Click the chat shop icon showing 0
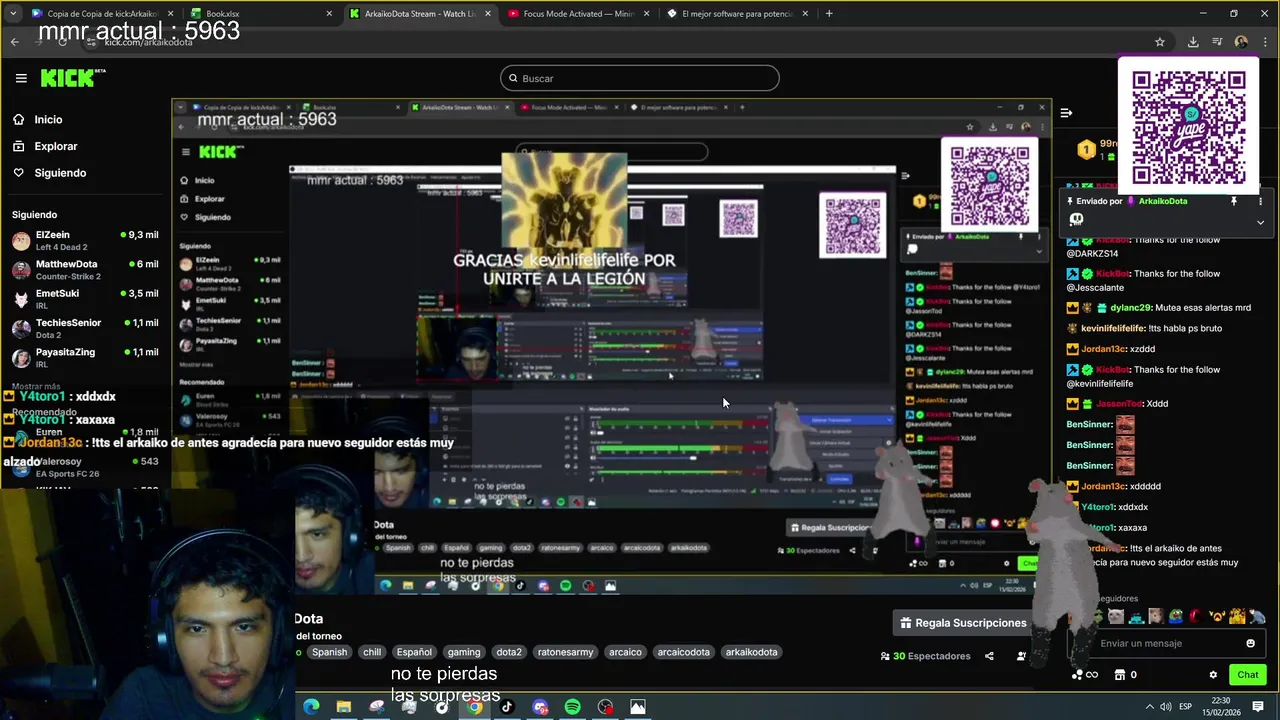Screen dimensions: 1280x720 pyautogui.click(x=1125, y=675)
